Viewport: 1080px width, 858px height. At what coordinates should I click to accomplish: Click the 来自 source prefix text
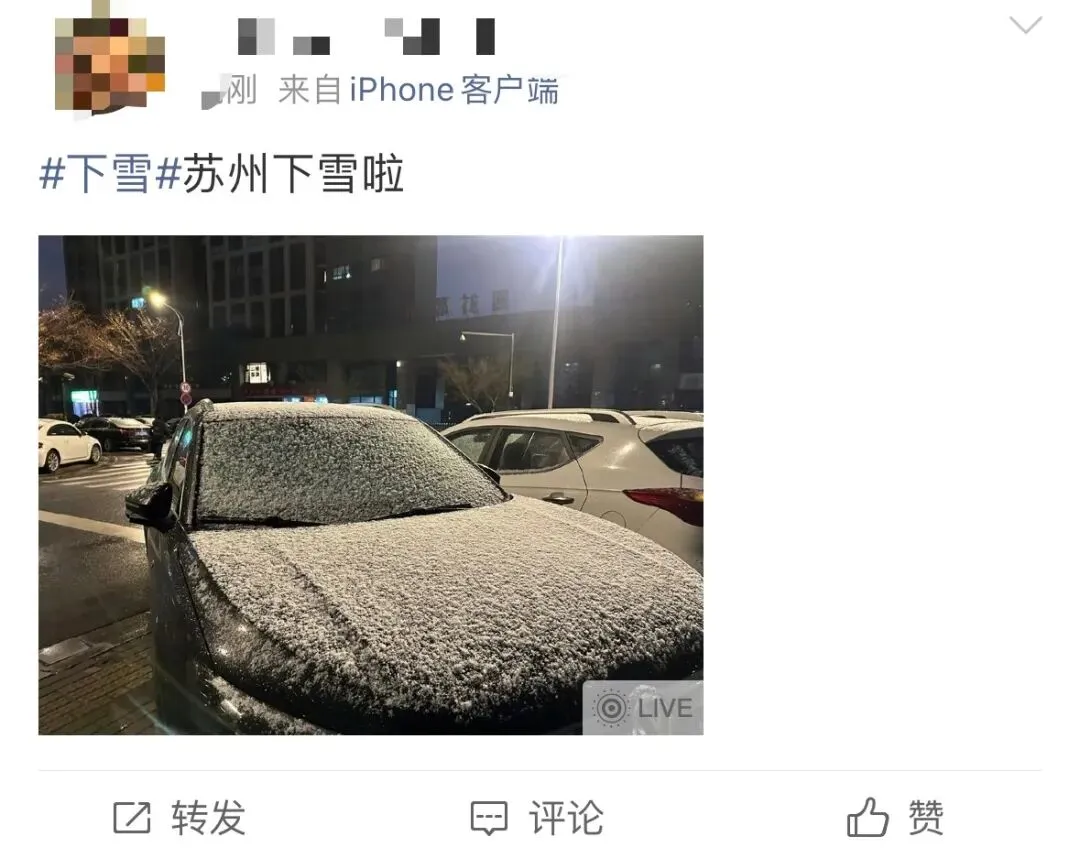coord(310,90)
